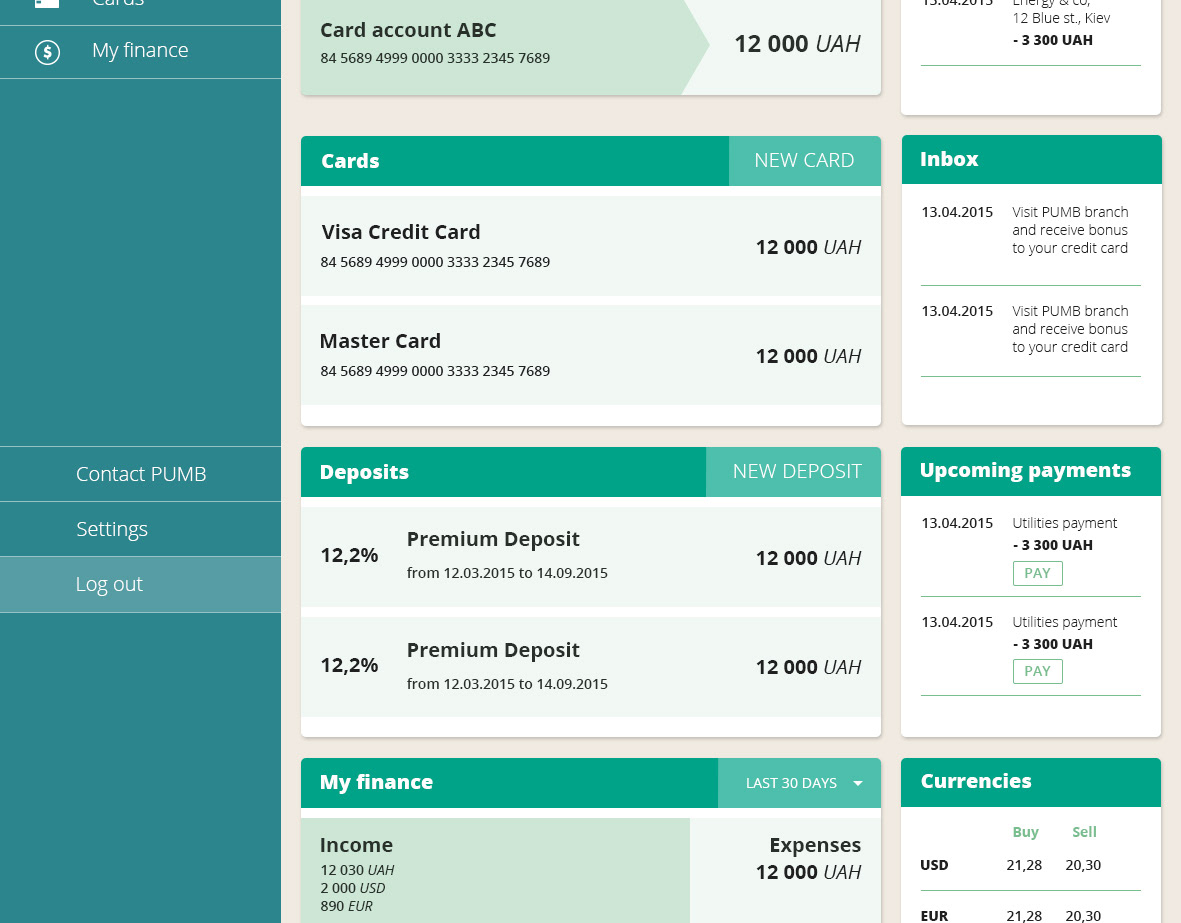Open the second Premium Deposit entry
1181x923 pixels.
coord(590,667)
